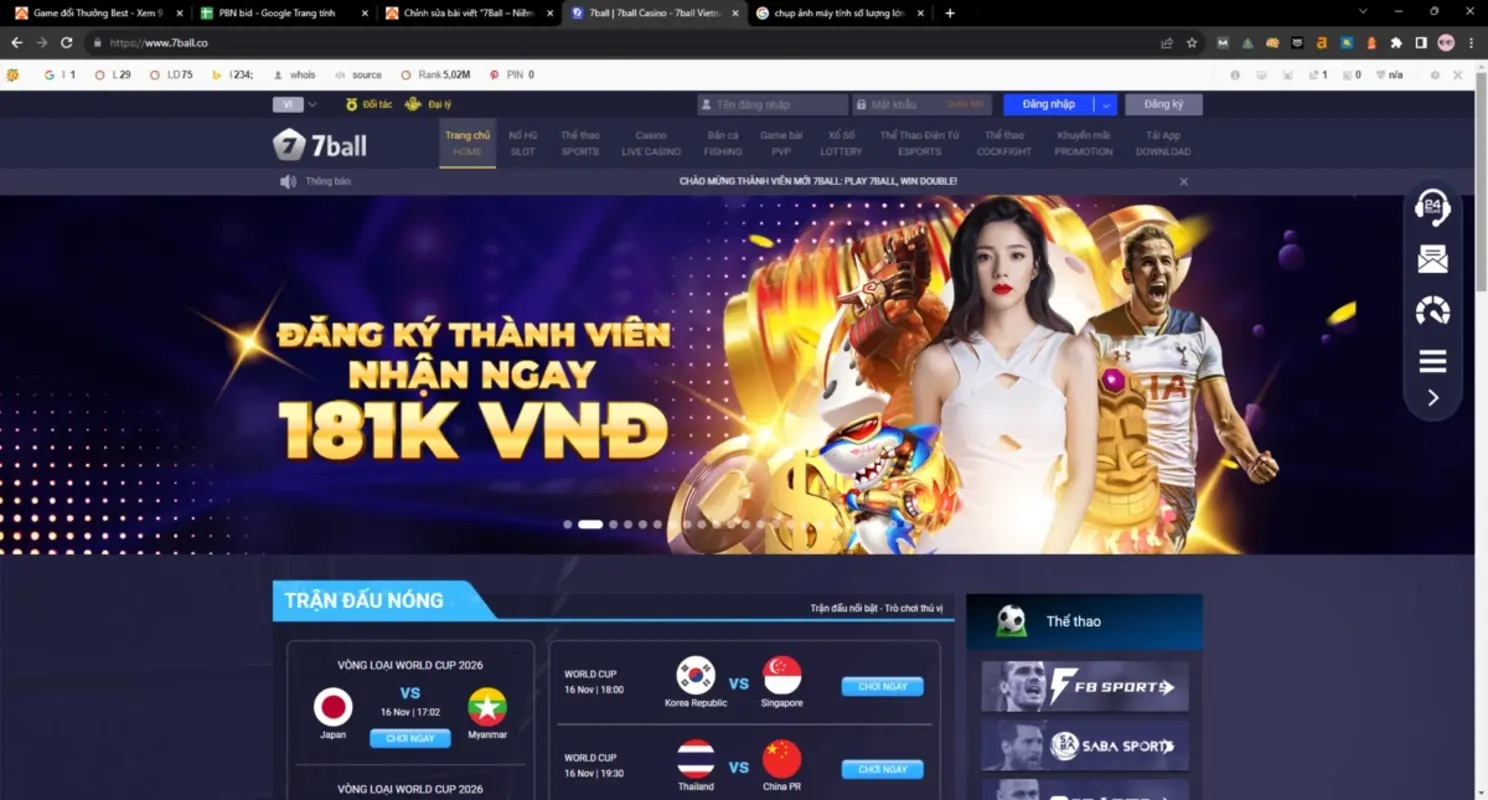Screen dimensions: 1488x800
Task: Click the Đăng ký register button
Action: point(1163,104)
